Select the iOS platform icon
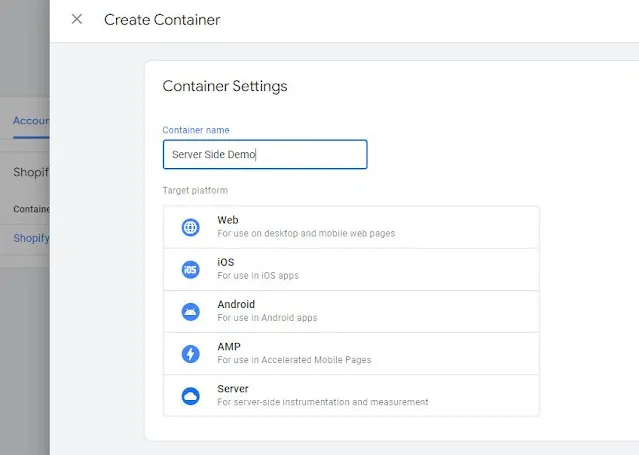This screenshot has height=455, width=639. tap(190, 269)
